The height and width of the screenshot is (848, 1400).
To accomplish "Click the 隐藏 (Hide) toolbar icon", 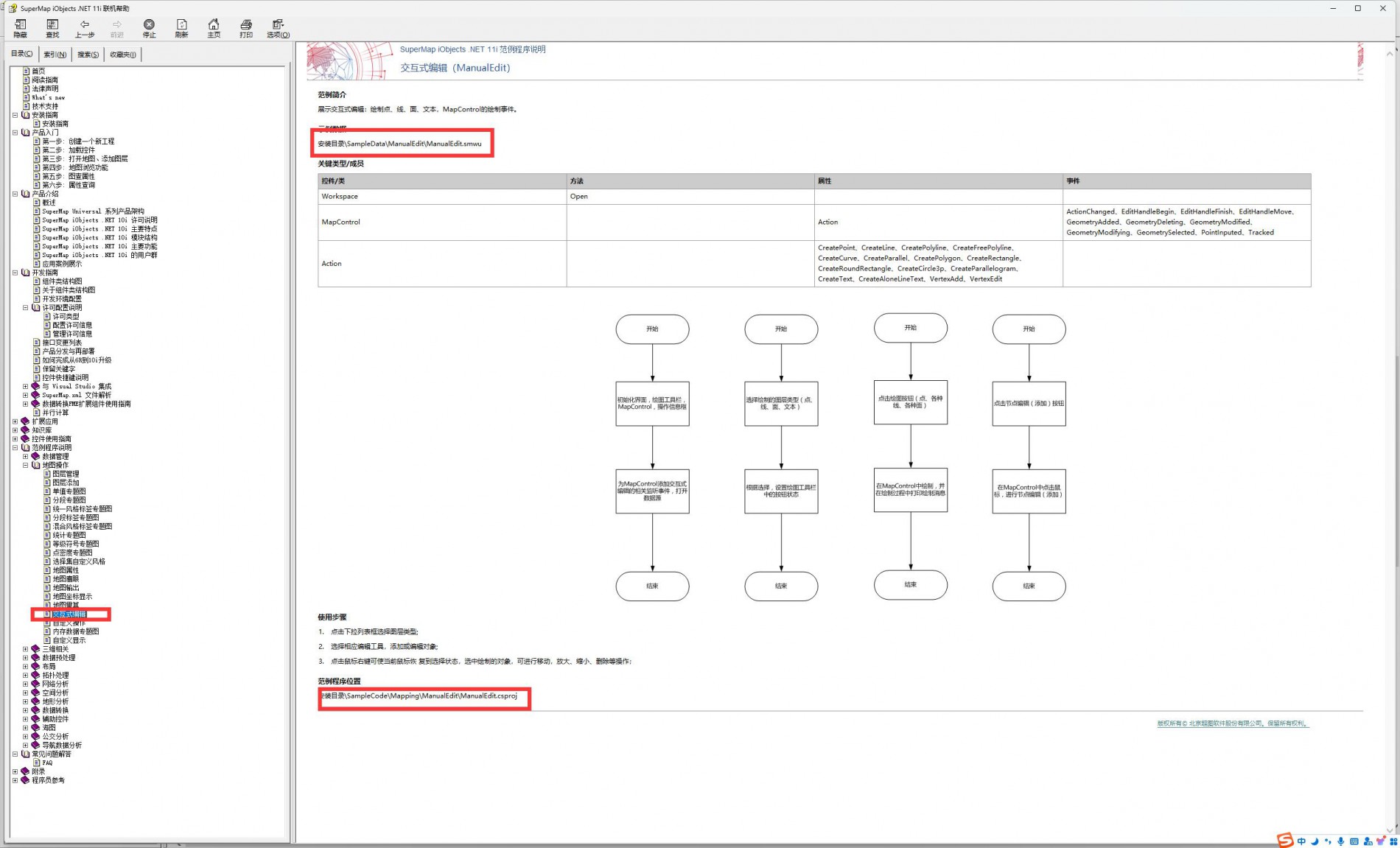I will point(21,28).
